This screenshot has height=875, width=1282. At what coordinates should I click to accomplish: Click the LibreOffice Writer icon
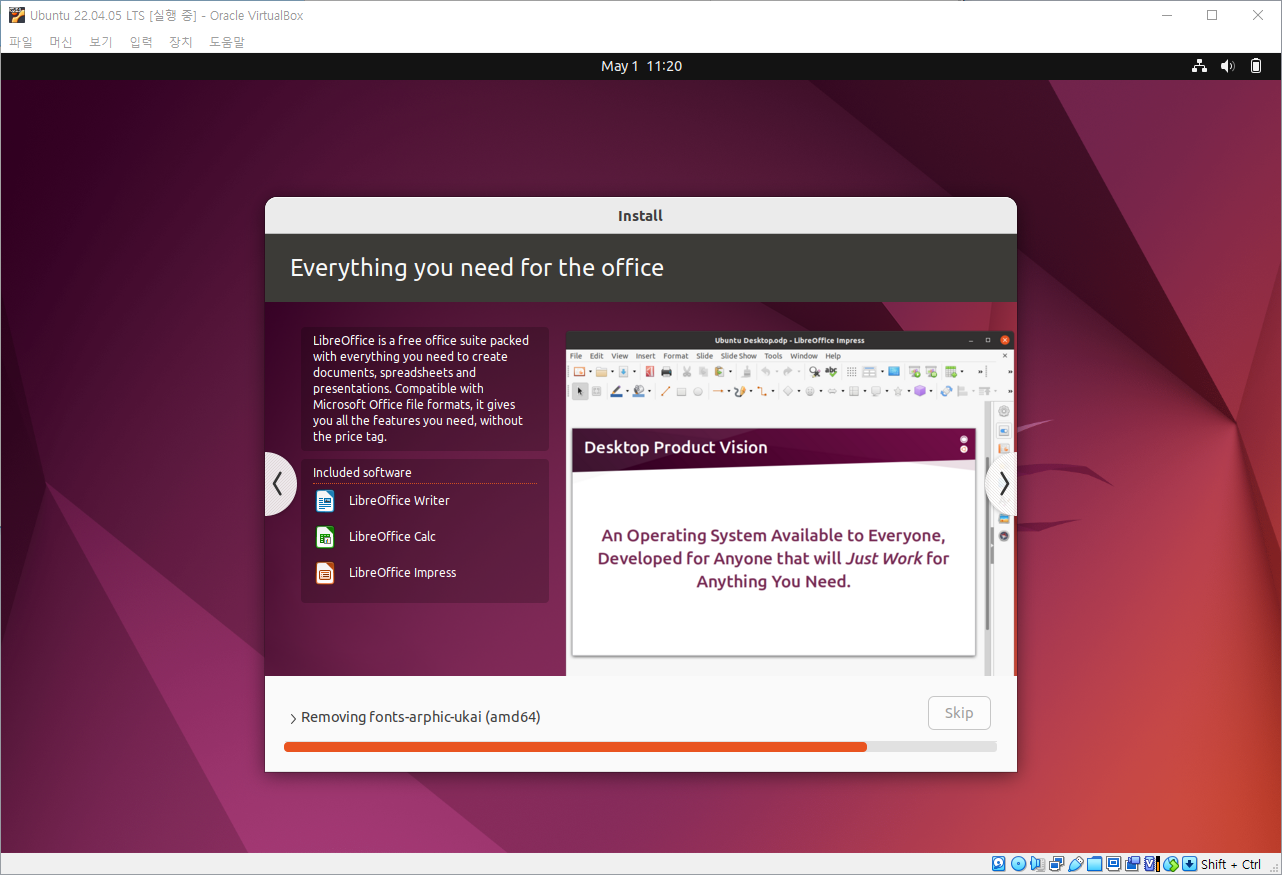tap(325, 501)
